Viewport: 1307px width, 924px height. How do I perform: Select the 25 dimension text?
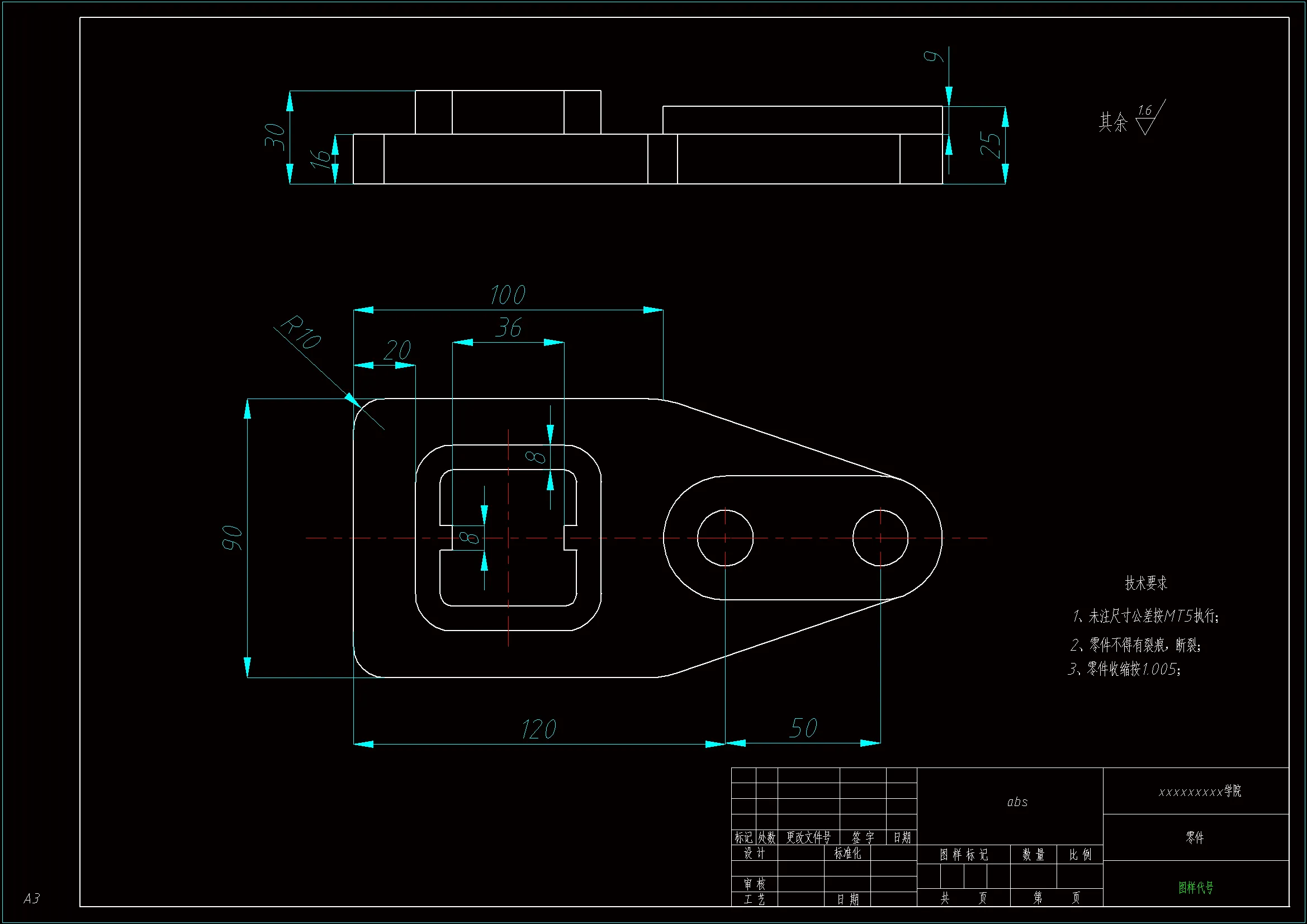991,145
